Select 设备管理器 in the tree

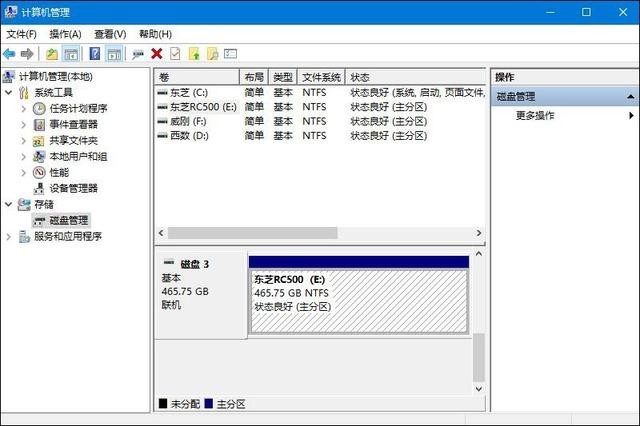[x=73, y=188]
